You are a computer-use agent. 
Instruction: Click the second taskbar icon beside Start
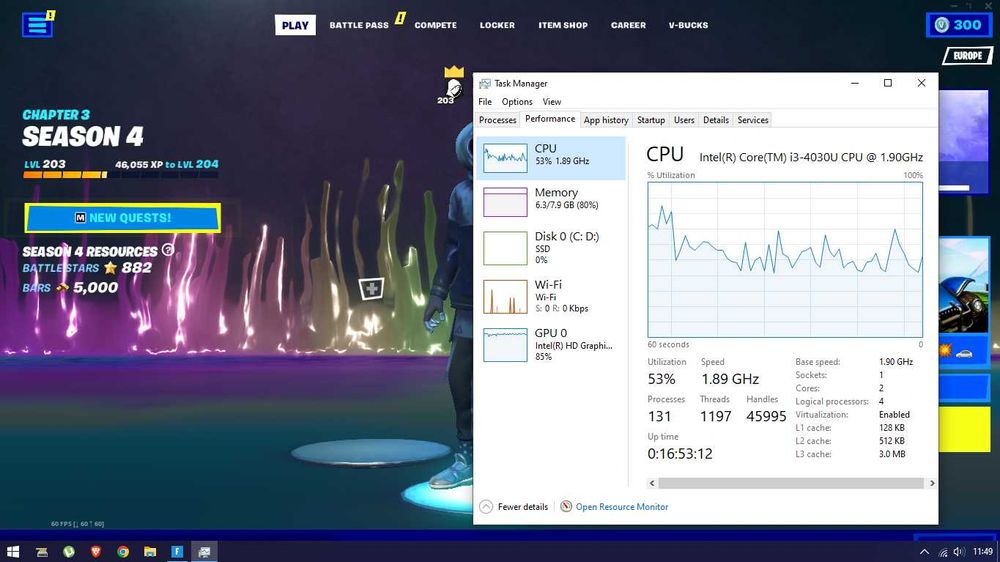pyautogui.click(x=42, y=552)
